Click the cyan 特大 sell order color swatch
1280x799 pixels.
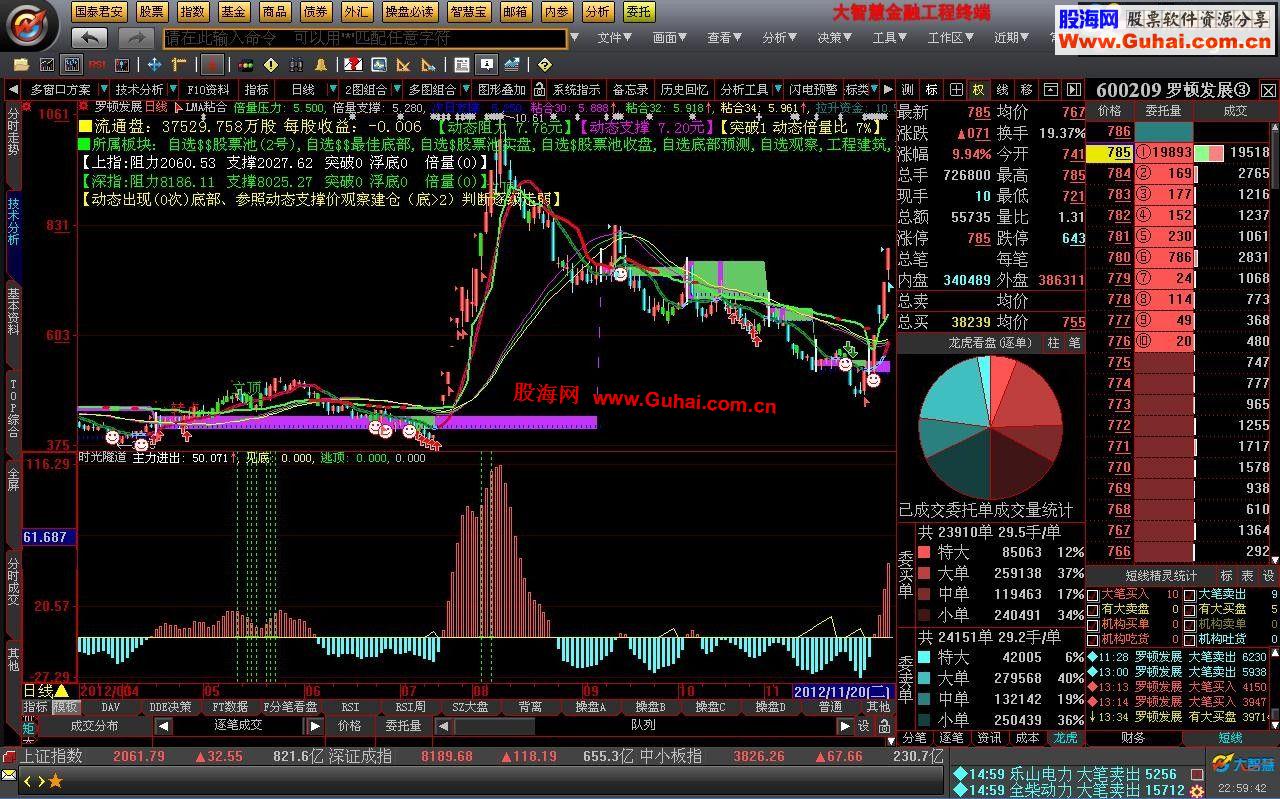click(924, 657)
